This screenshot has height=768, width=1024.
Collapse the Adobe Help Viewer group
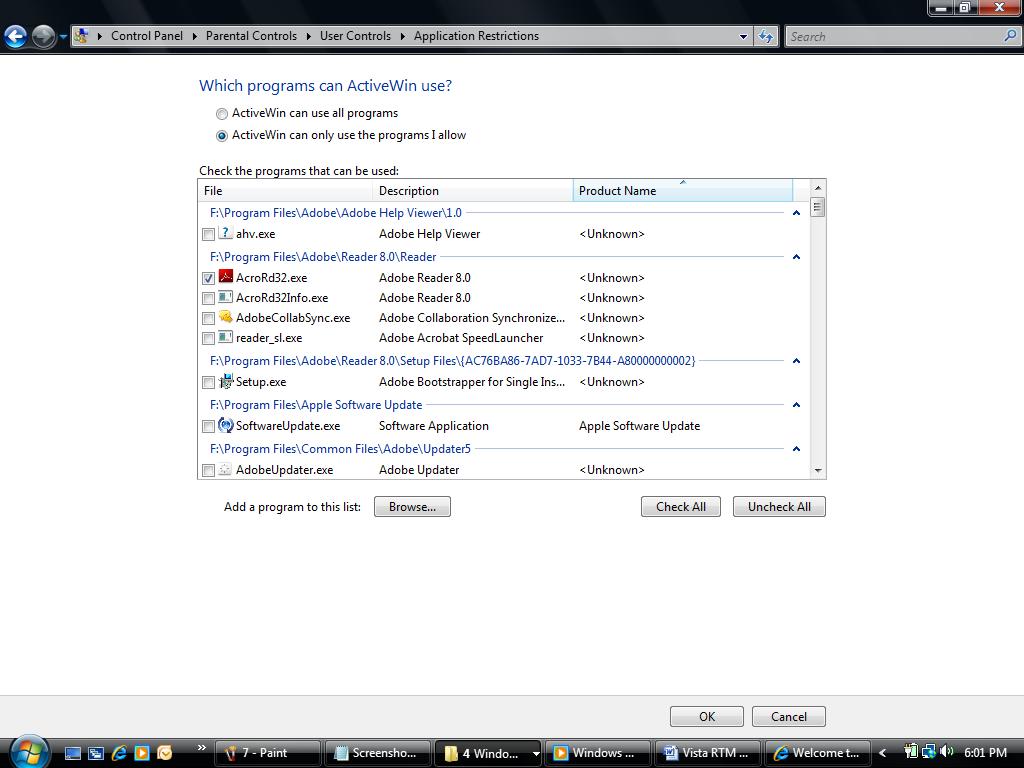(x=796, y=213)
